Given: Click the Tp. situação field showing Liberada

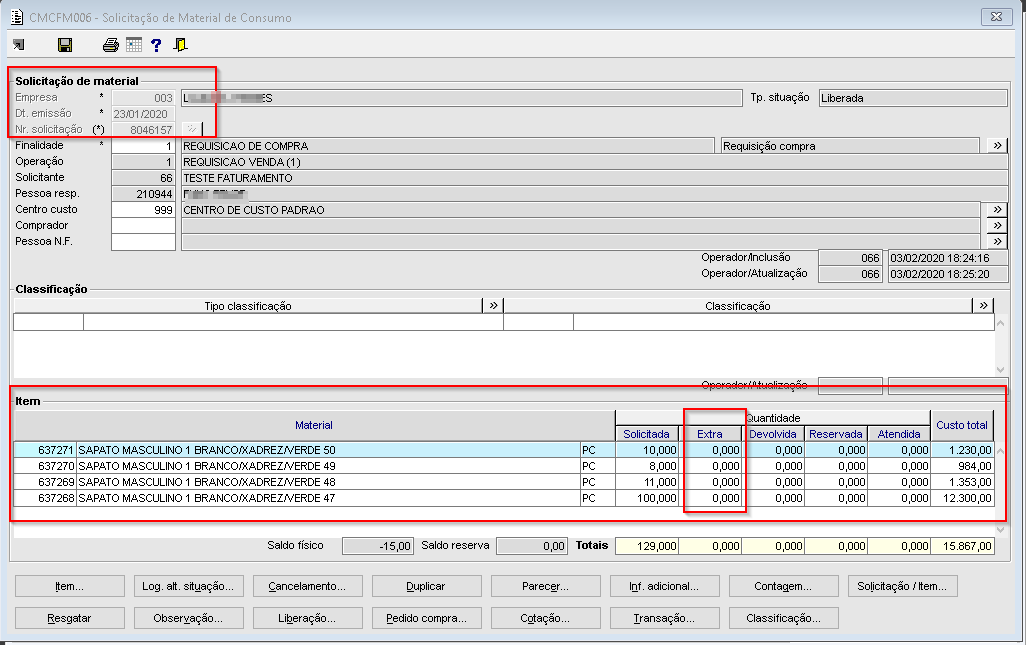Looking at the screenshot, I should click(x=913, y=97).
